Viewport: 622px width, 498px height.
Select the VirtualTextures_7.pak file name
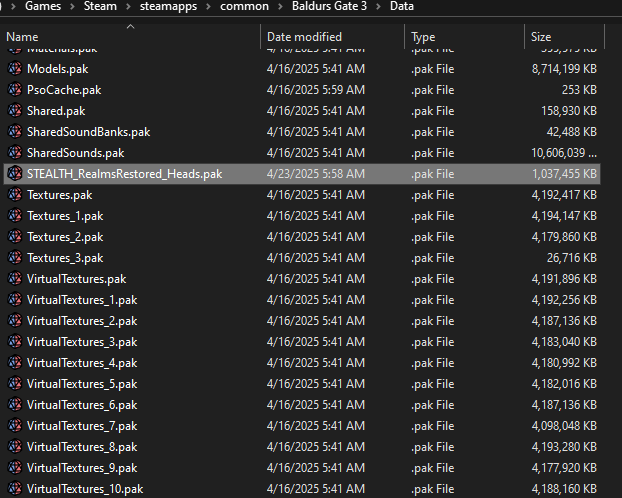click(x=82, y=427)
